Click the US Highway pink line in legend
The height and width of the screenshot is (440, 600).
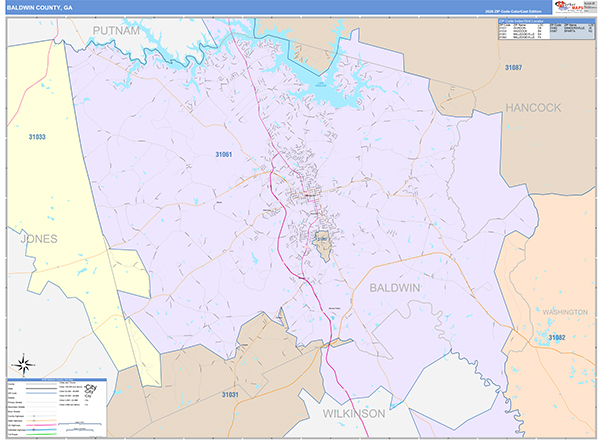pos(41,425)
